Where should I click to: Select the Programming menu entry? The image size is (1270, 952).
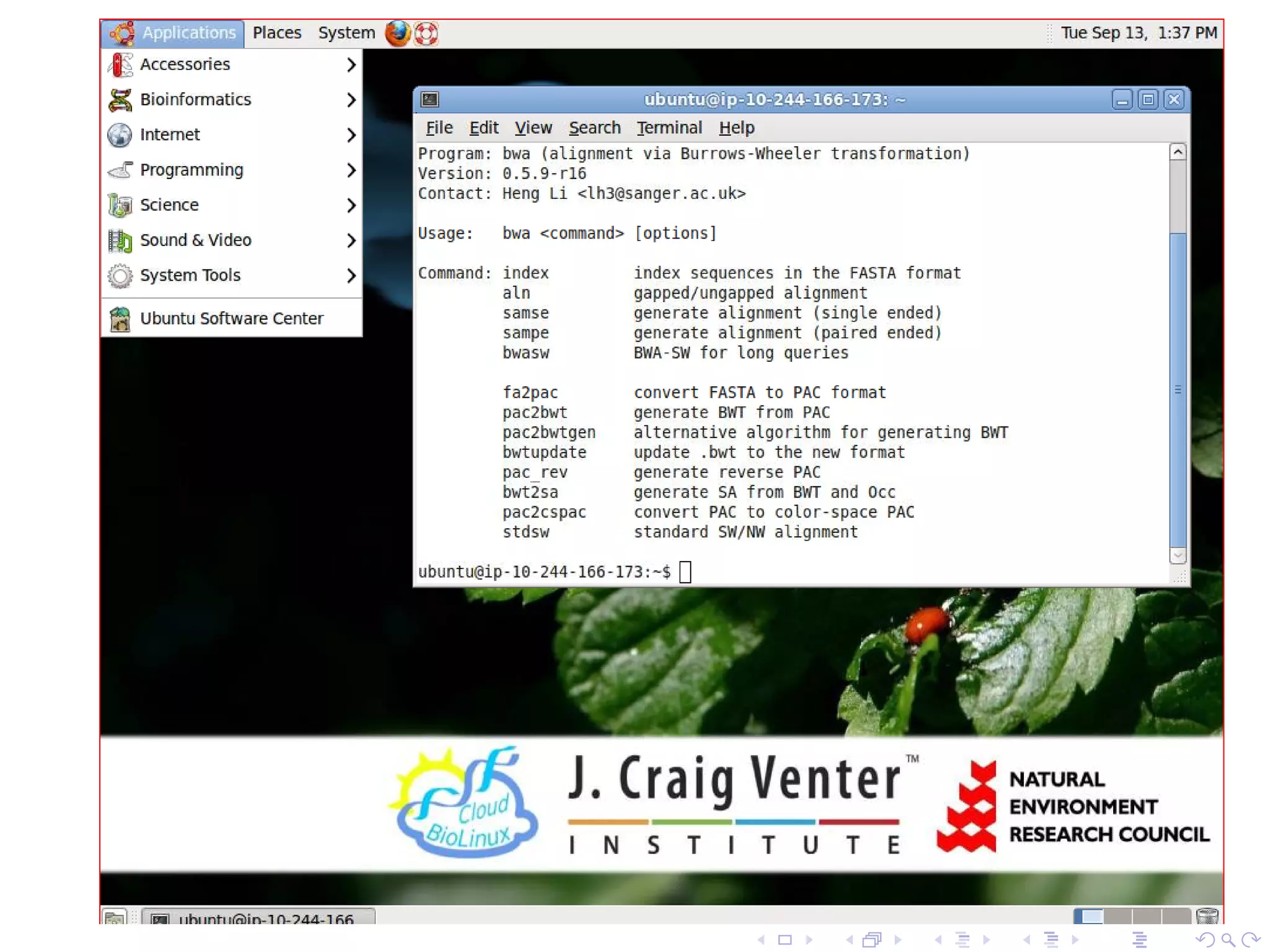pos(232,170)
